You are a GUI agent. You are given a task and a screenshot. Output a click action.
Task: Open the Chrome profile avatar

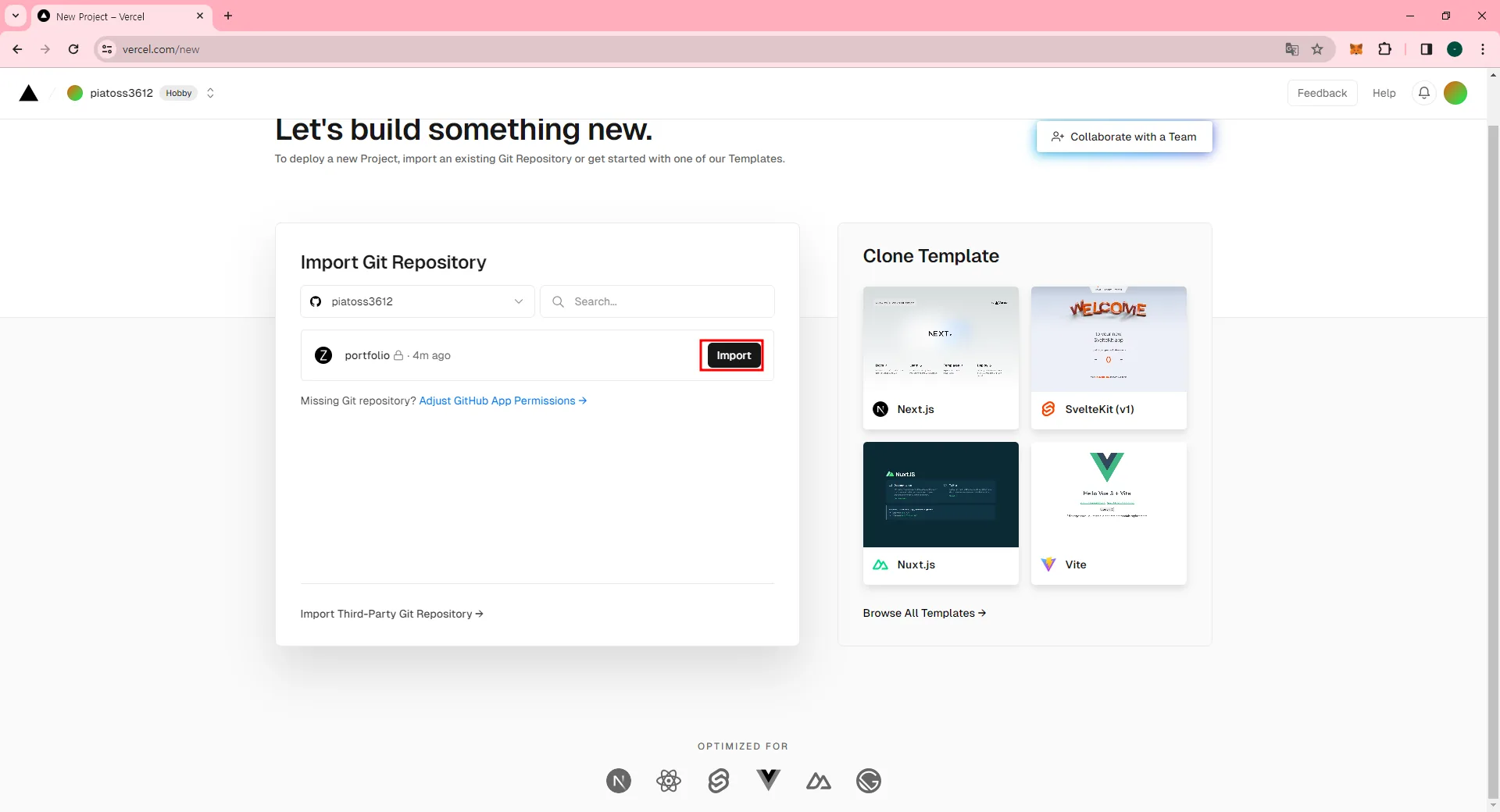pos(1455,49)
